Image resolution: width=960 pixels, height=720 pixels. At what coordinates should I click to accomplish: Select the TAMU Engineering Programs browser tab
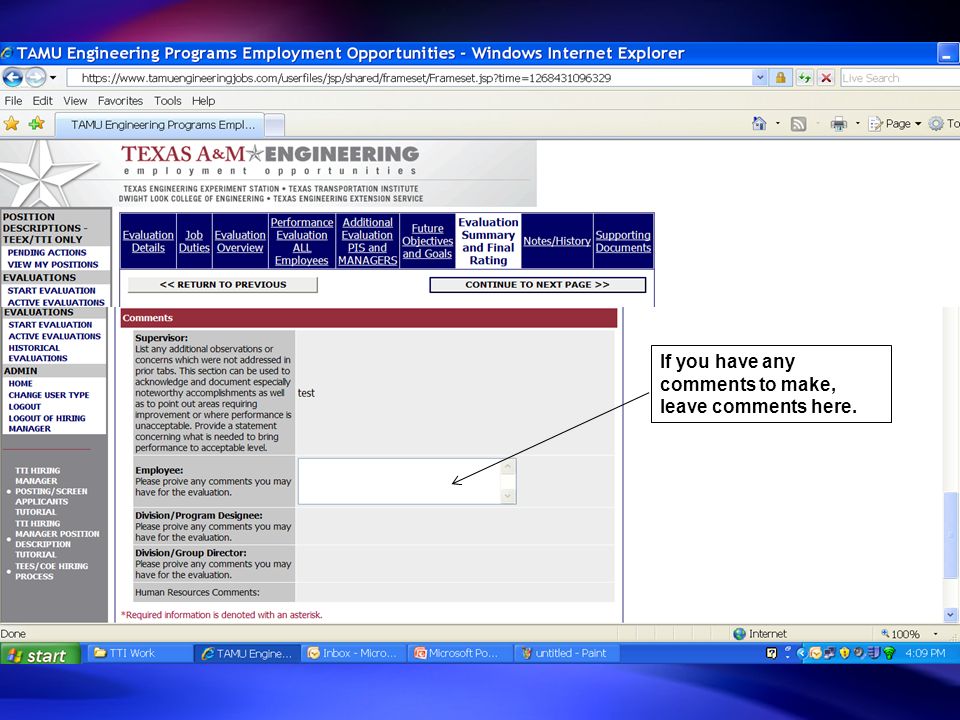click(x=160, y=125)
